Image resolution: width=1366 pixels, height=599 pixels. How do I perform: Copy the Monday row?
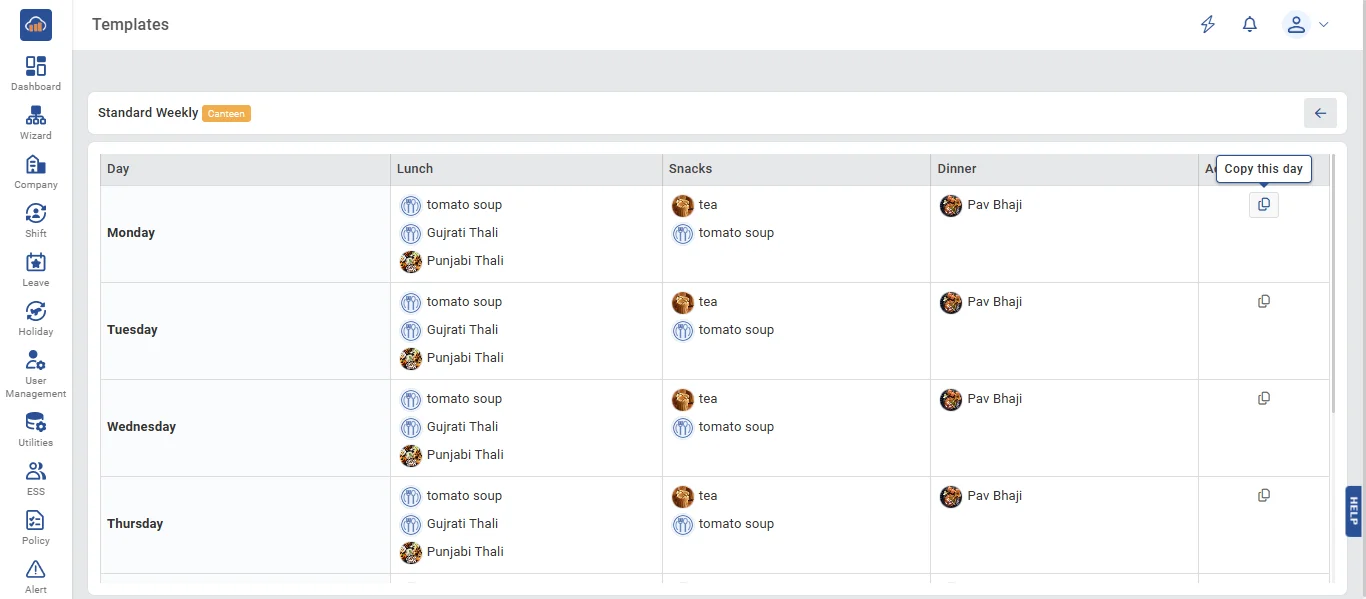[1264, 204]
